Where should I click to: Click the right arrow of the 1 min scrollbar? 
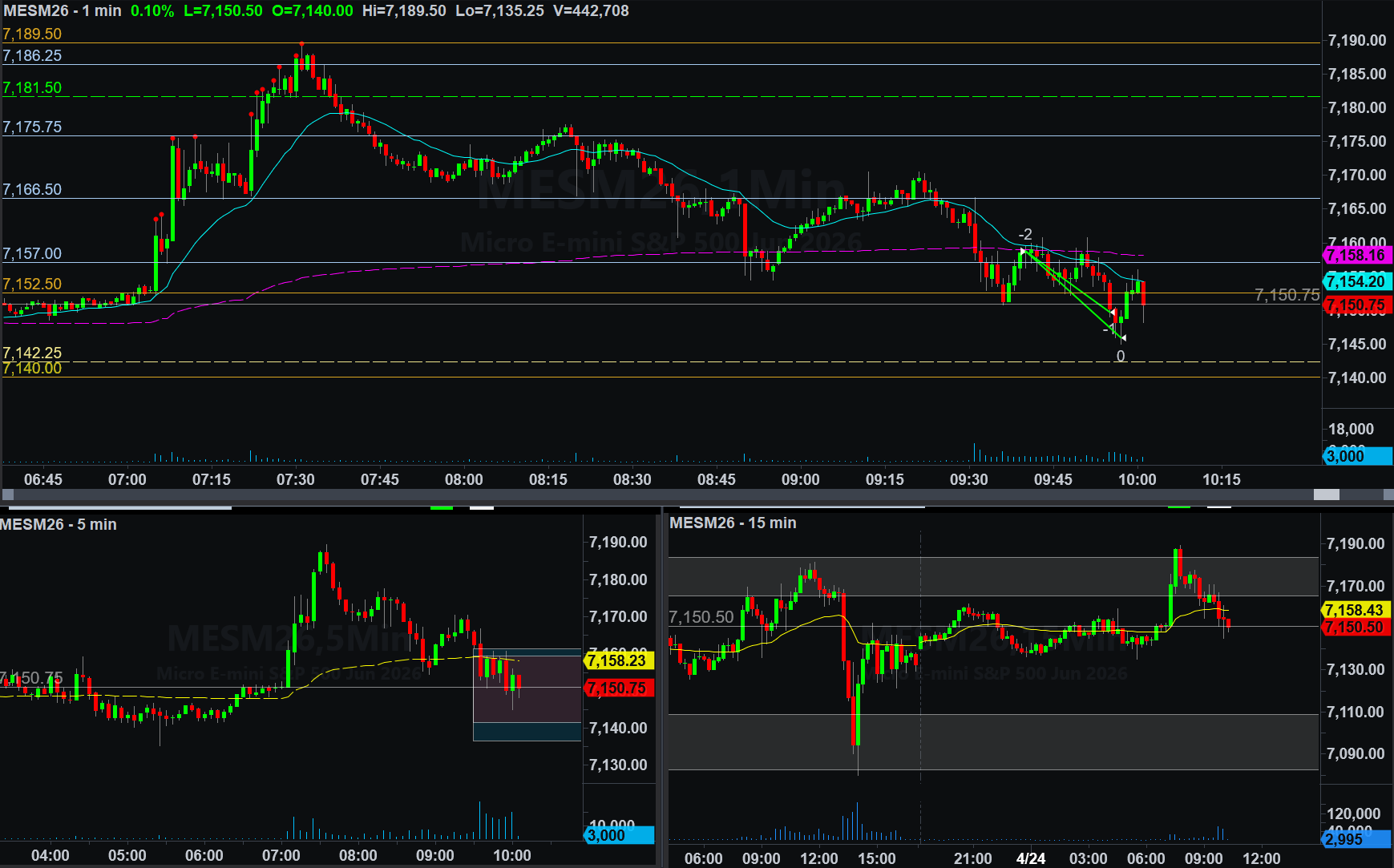tap(1387, 495)
